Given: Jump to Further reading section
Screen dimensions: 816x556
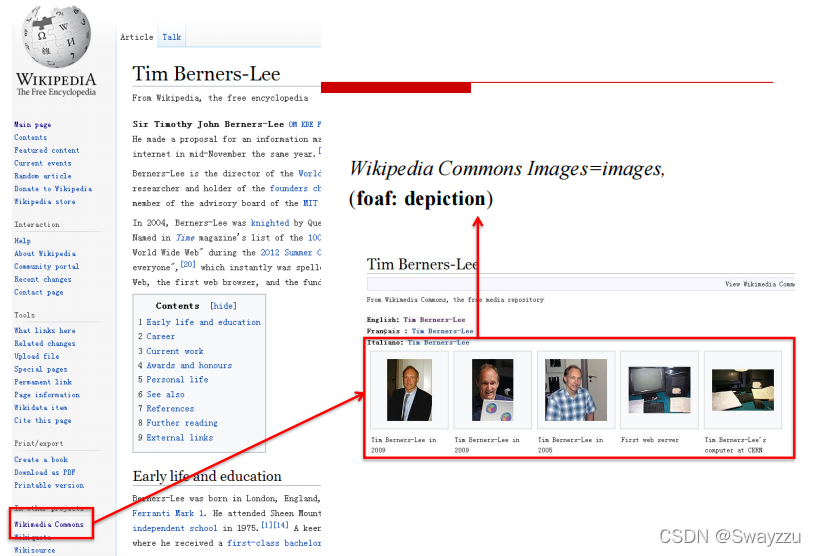Looking at the screenshot, I should pyautogui.click(x=182, y=423).
